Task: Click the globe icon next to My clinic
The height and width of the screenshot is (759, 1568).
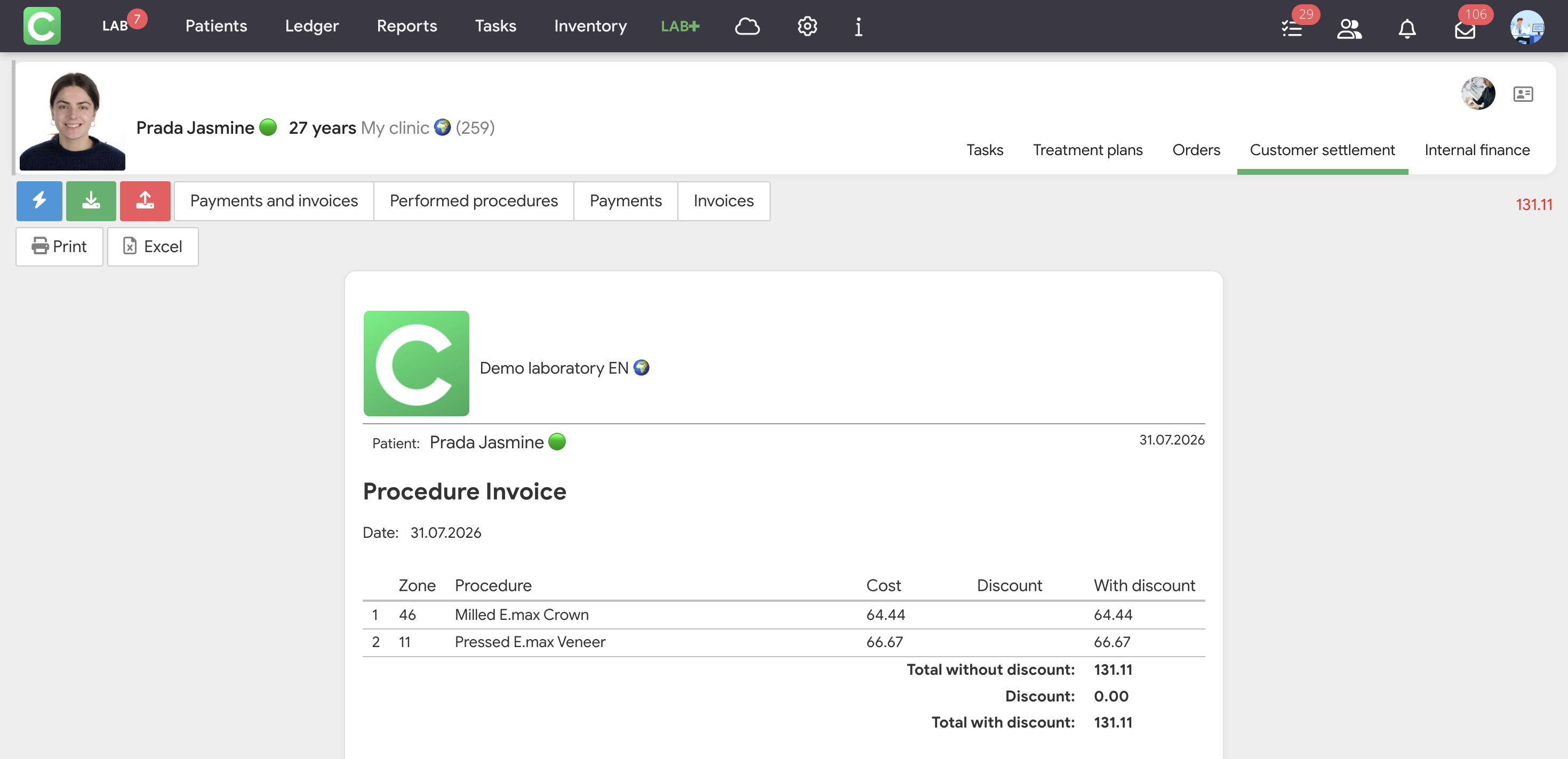Action: [442, 127]
